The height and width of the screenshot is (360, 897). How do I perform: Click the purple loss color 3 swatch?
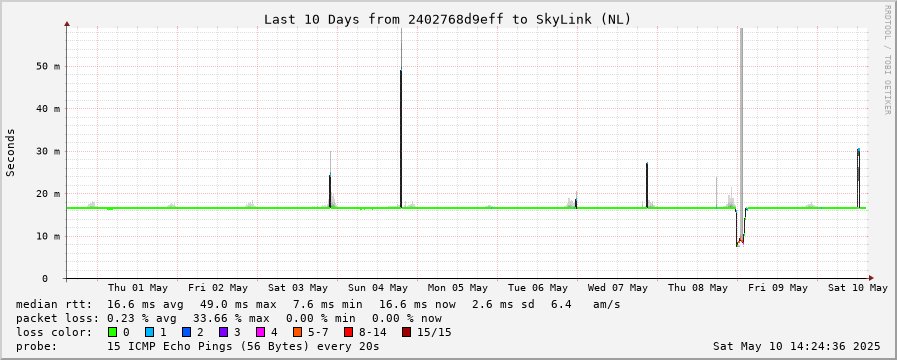[223, 332]
